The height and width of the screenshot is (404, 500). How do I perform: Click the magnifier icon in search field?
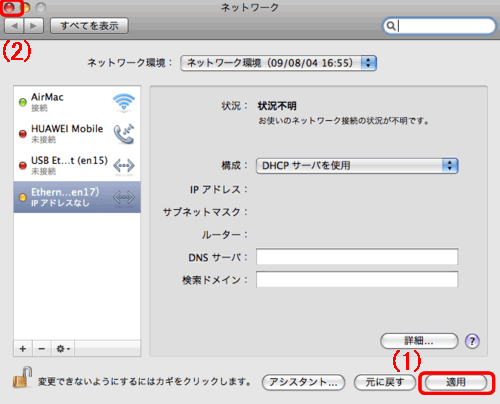pos(391,26)
